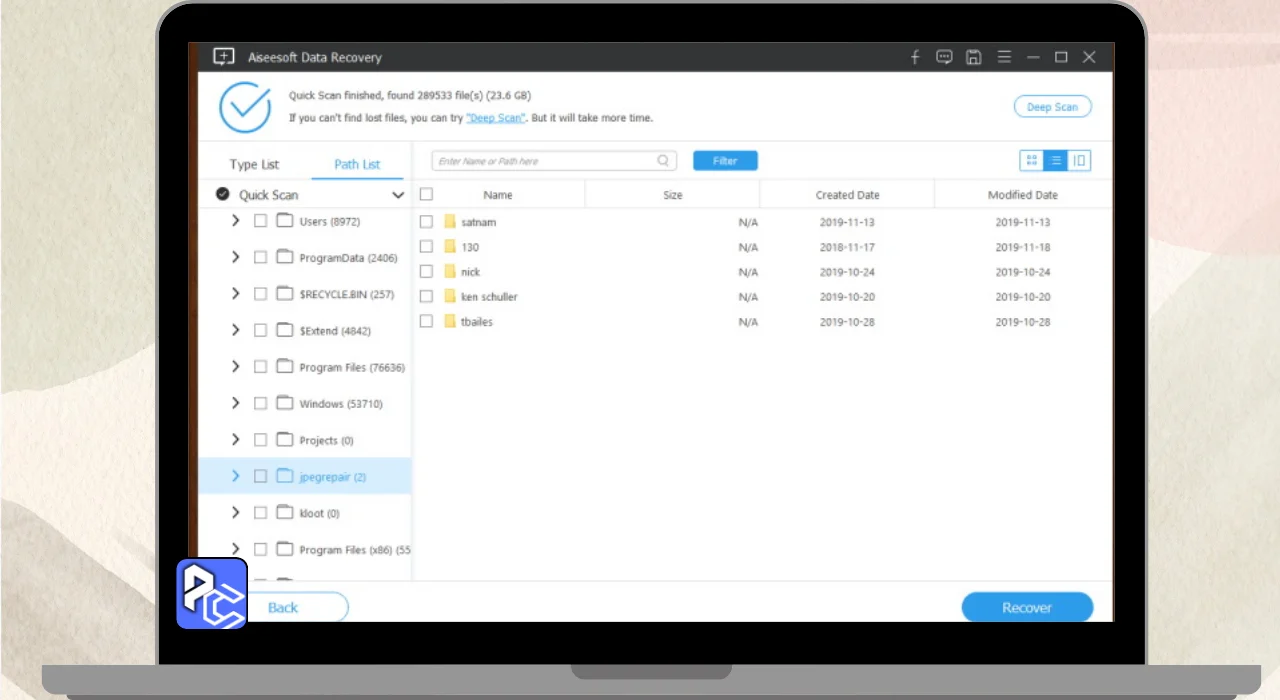This screenshot has width=1280, height=700.
Task: Click the Quick Scan checked circle icon
Action: [x=223, y=194]
